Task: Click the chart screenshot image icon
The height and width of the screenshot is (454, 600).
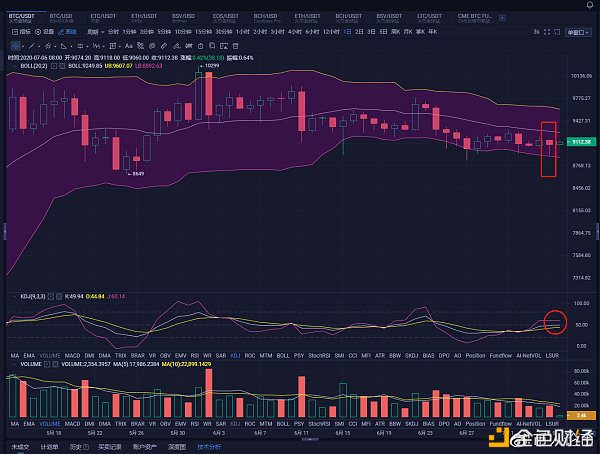Action: tap(224, 46)
